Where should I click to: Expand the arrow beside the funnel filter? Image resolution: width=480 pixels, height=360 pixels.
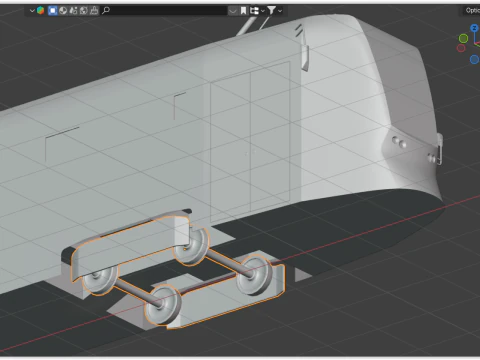(280, 11)
